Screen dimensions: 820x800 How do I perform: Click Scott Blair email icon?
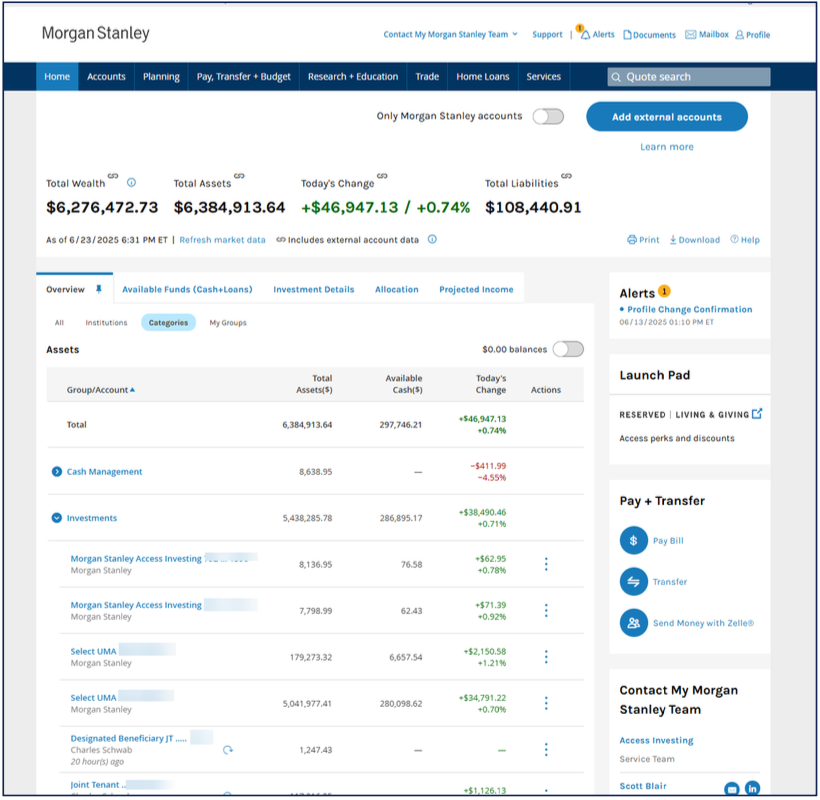(x=732, y=788)
